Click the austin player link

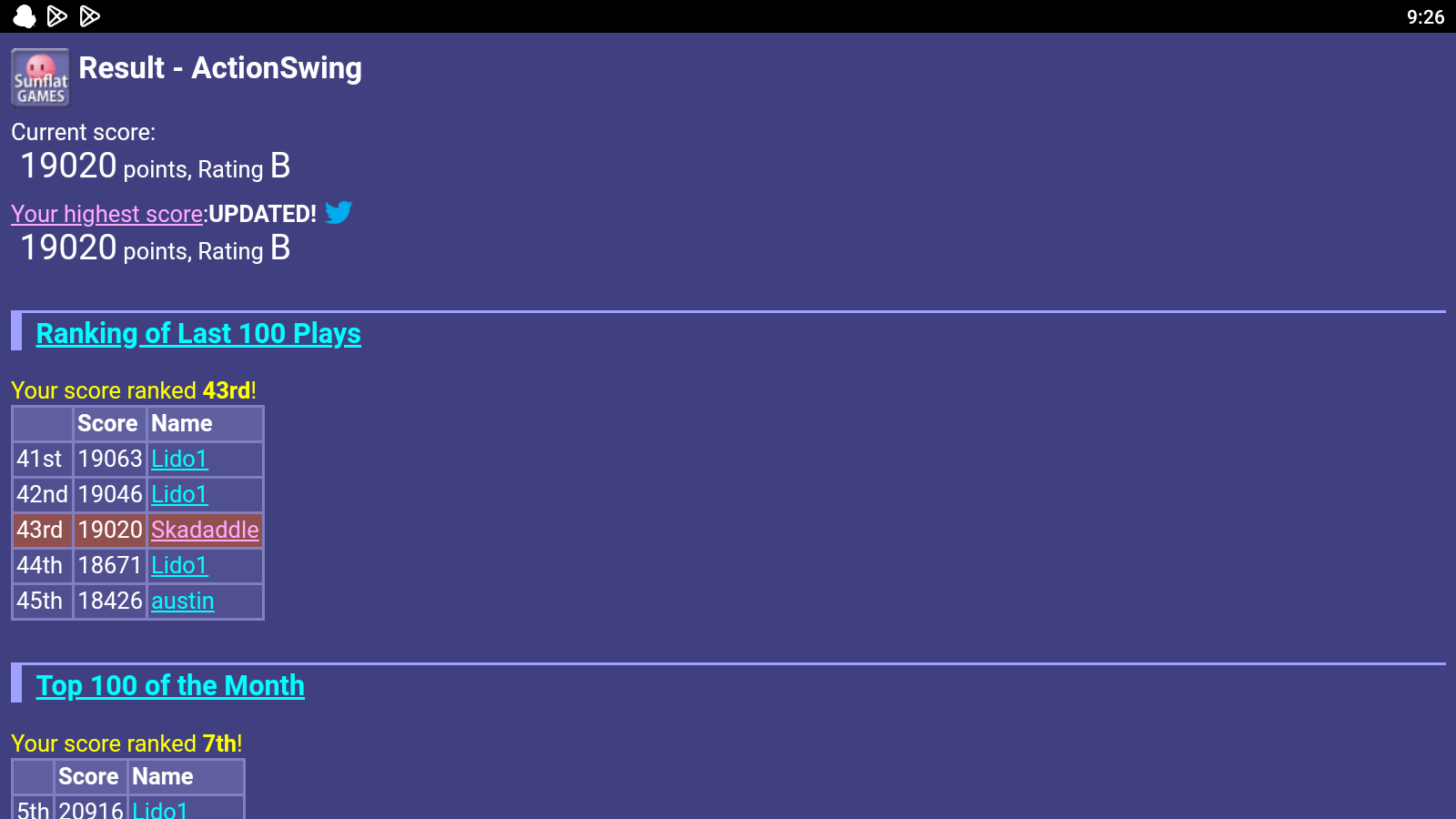[183, 601]
